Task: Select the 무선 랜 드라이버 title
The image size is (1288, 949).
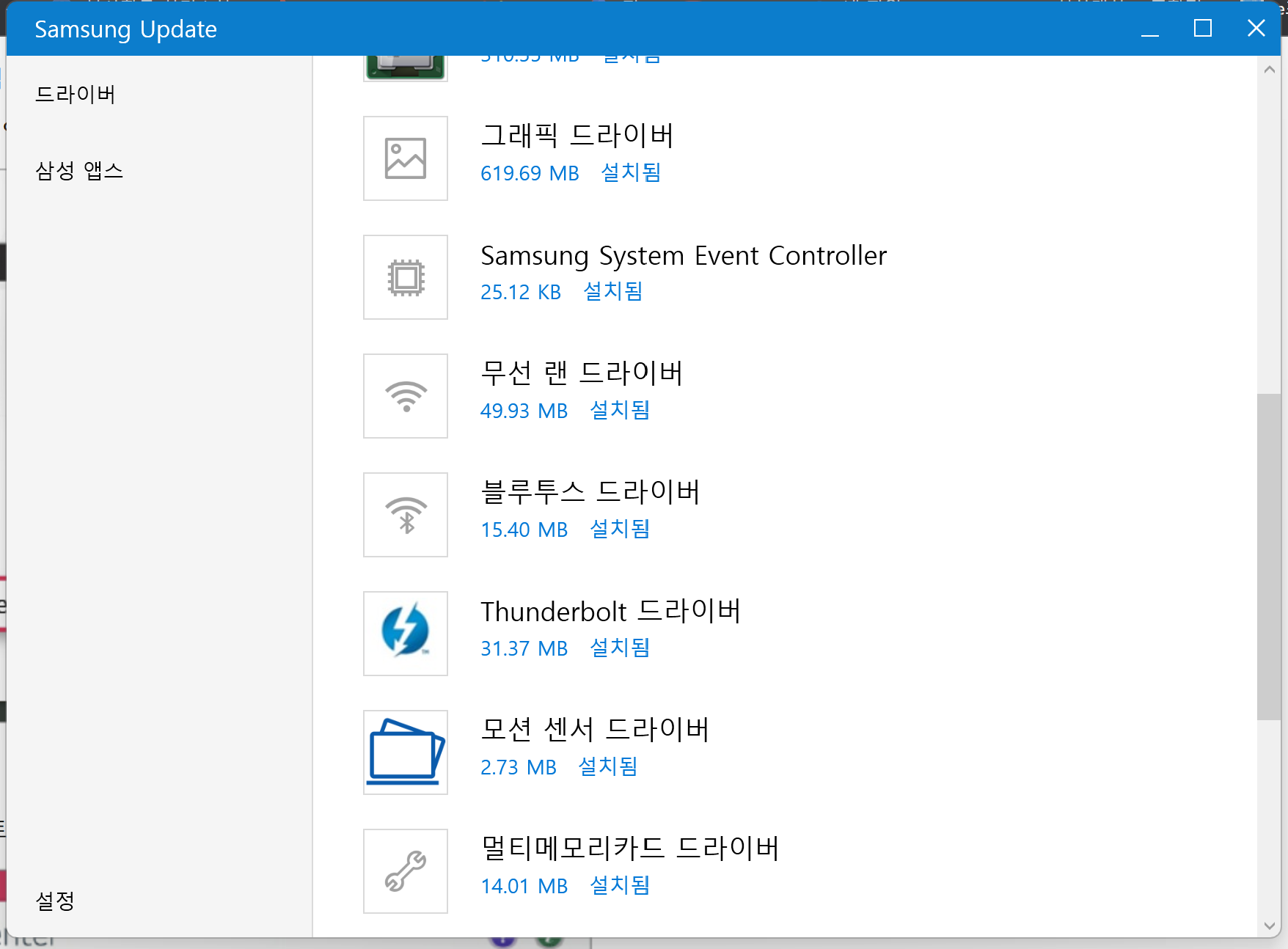Action: coord(582,373)
